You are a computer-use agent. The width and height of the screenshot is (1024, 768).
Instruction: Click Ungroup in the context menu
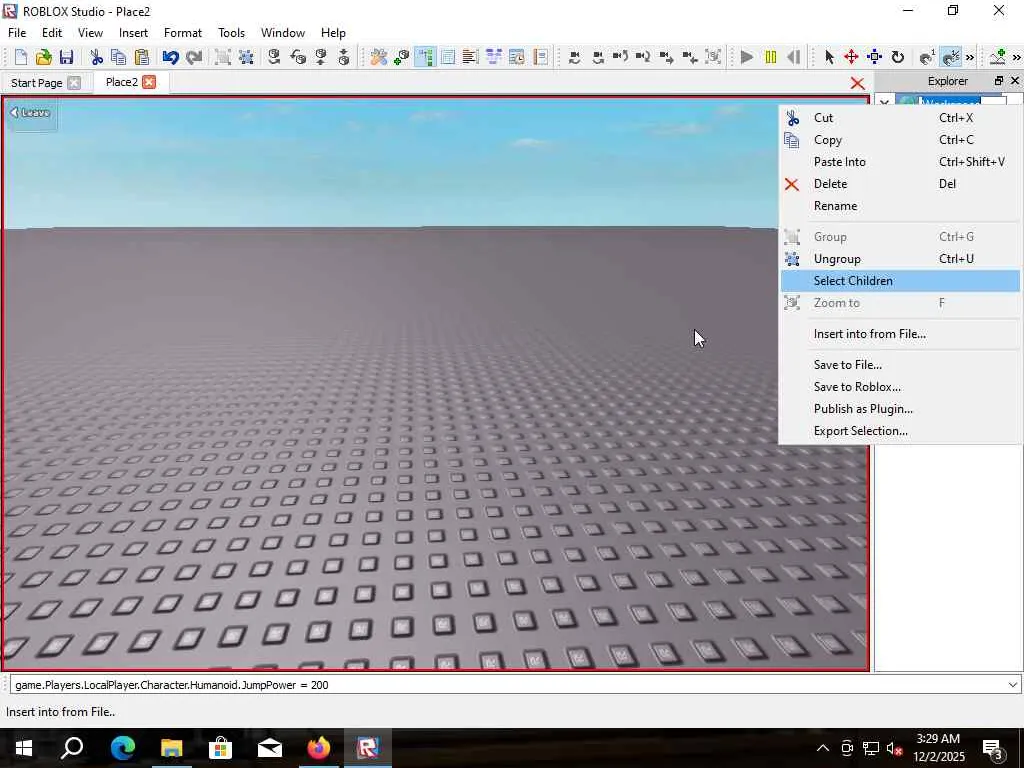[x=837, y=259]
